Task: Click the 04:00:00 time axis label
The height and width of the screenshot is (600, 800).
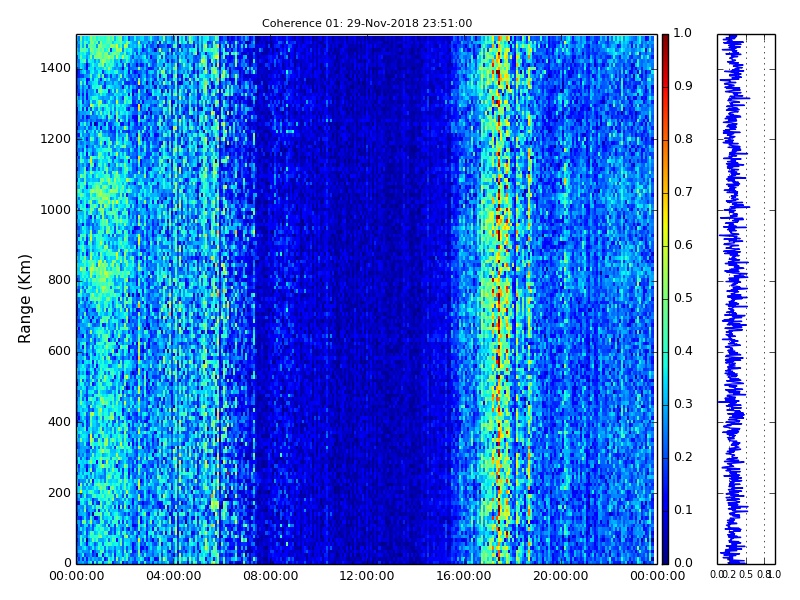Action: [x=173, y=576]
